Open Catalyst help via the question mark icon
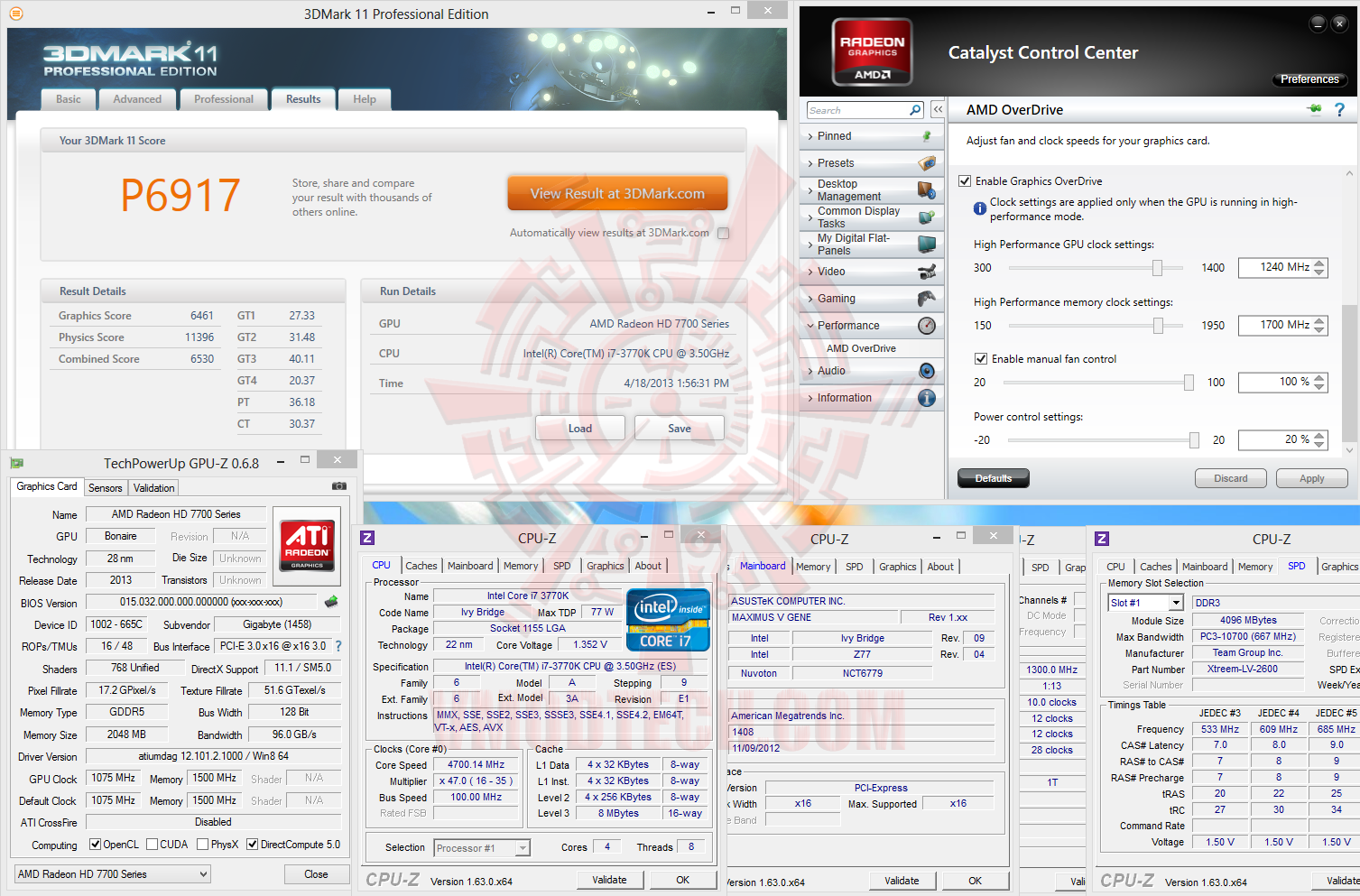The image size is (1360, 896). [1340, 109]
